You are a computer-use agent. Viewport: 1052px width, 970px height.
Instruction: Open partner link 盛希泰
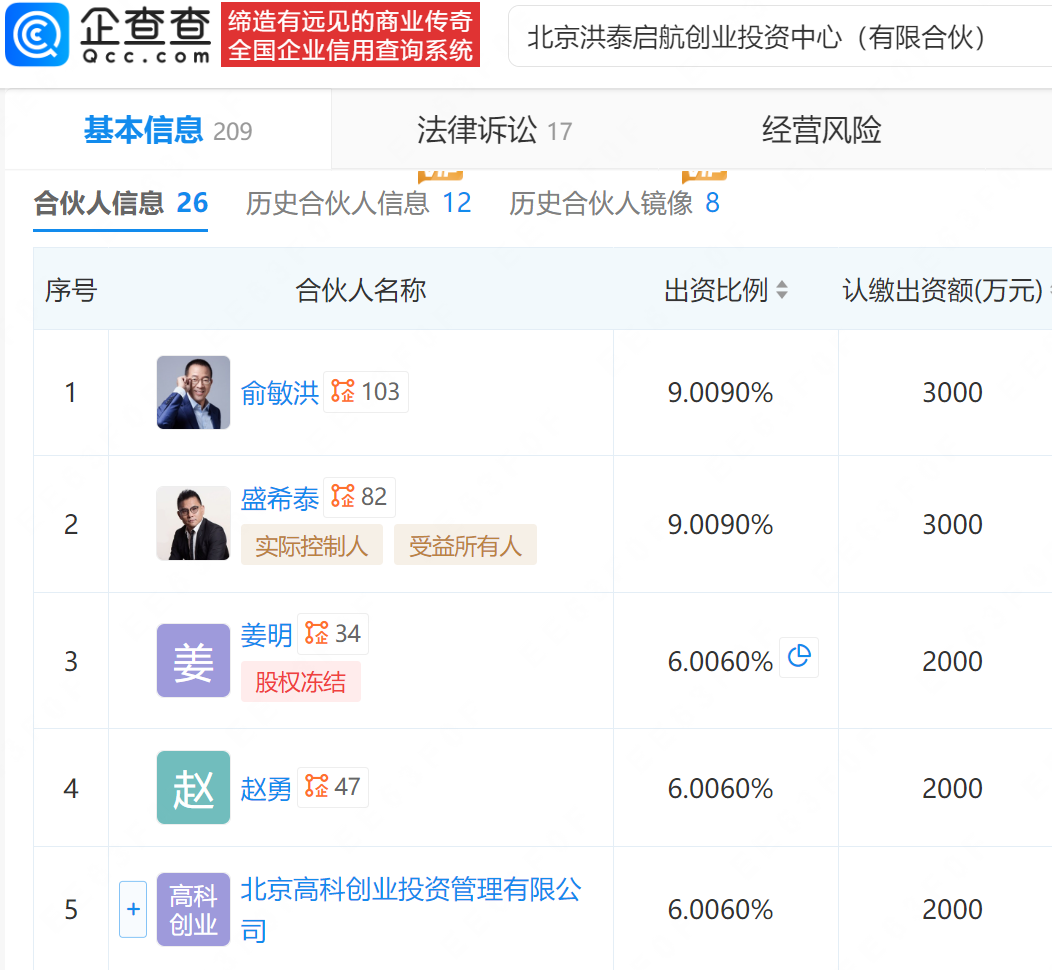(x=280, y=499)
